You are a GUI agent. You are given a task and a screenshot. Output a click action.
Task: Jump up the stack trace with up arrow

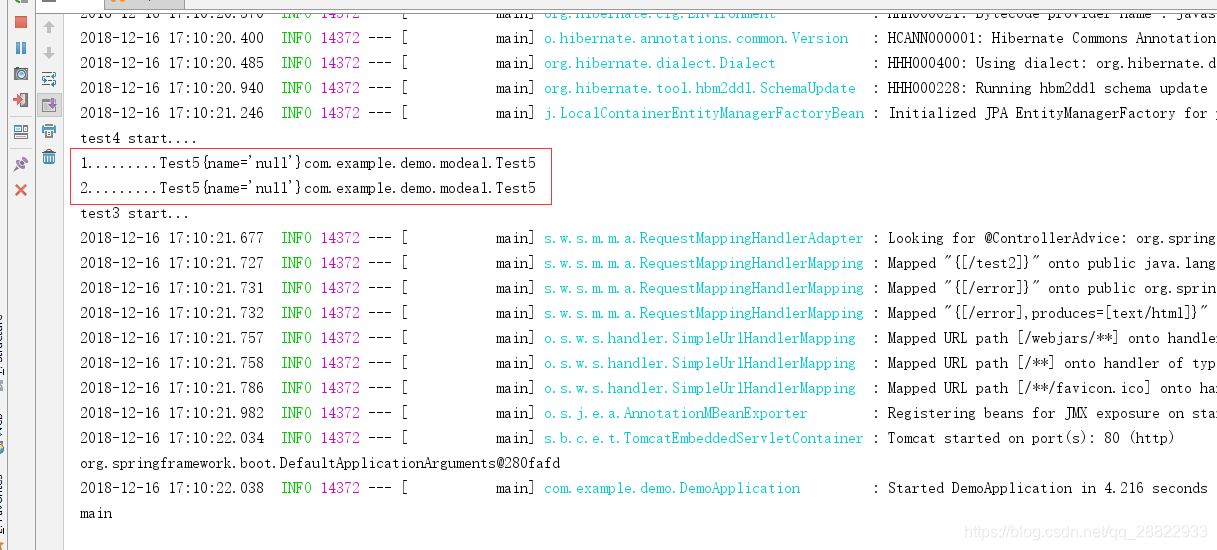click(x=49, y=28)
